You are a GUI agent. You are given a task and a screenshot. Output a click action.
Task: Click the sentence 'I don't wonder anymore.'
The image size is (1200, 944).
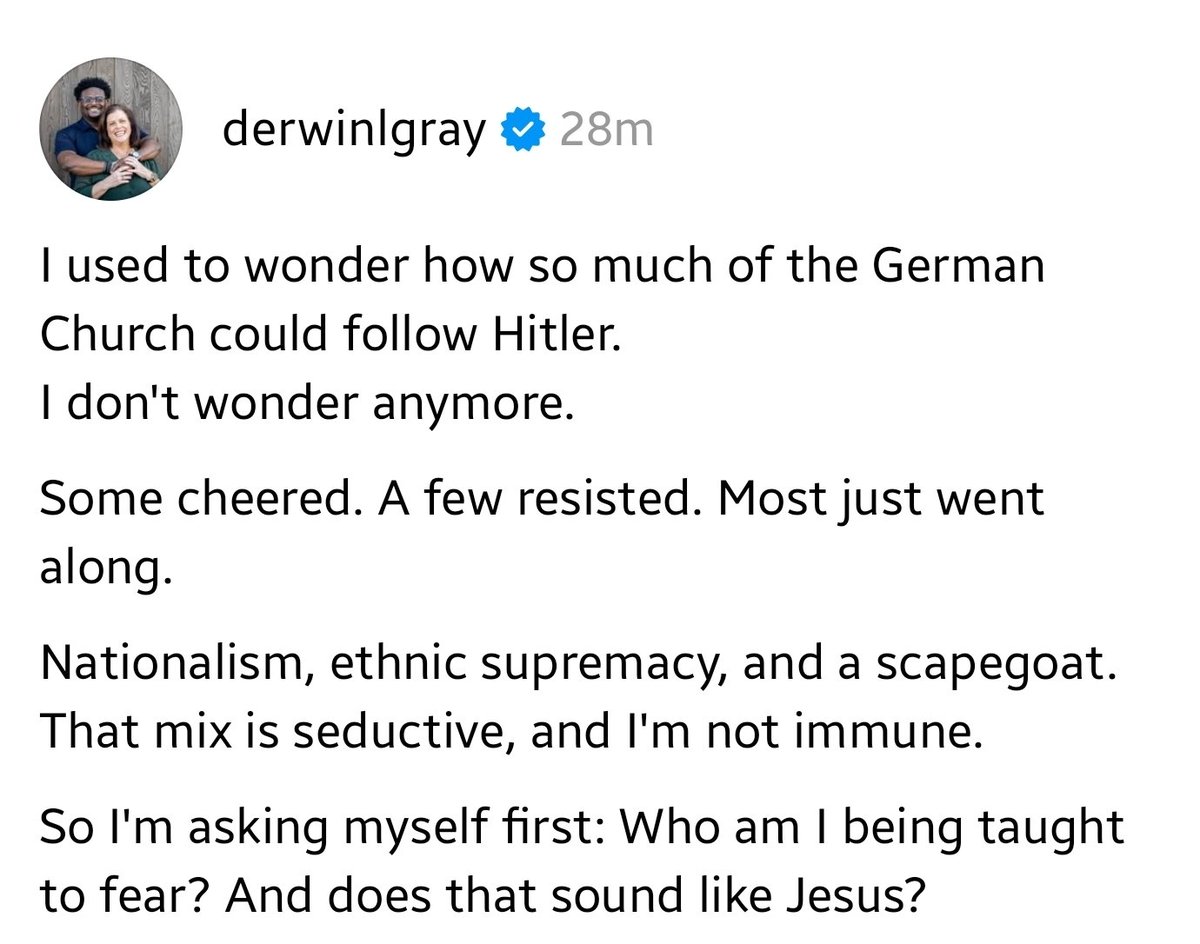(307, 405)
